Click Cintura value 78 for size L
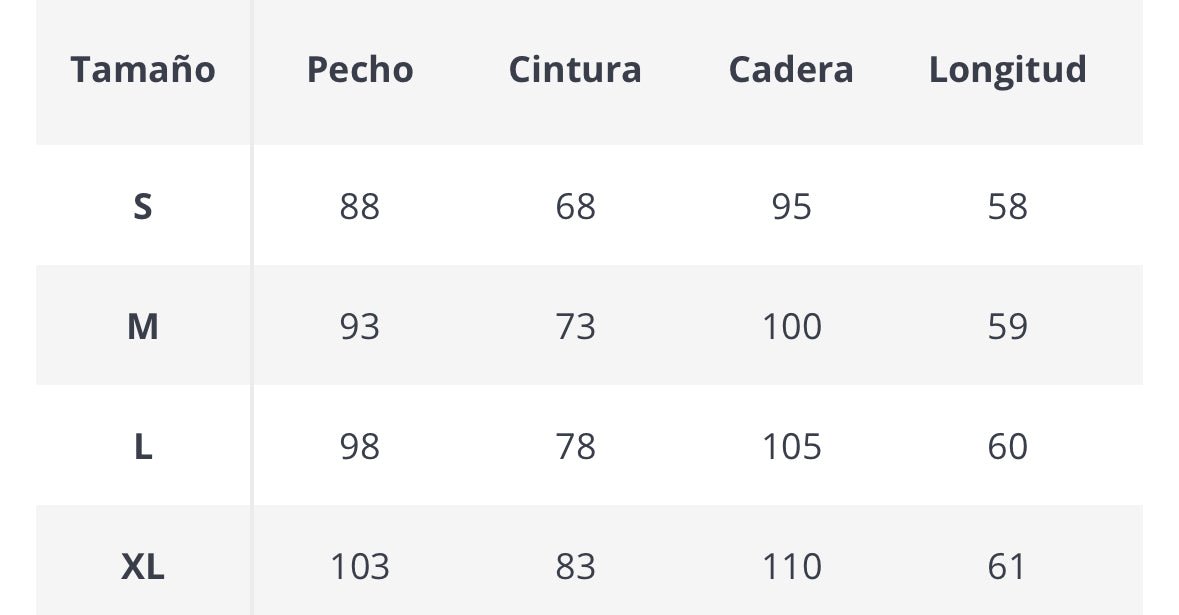The image size is (1179, 615). click(576, 447)
